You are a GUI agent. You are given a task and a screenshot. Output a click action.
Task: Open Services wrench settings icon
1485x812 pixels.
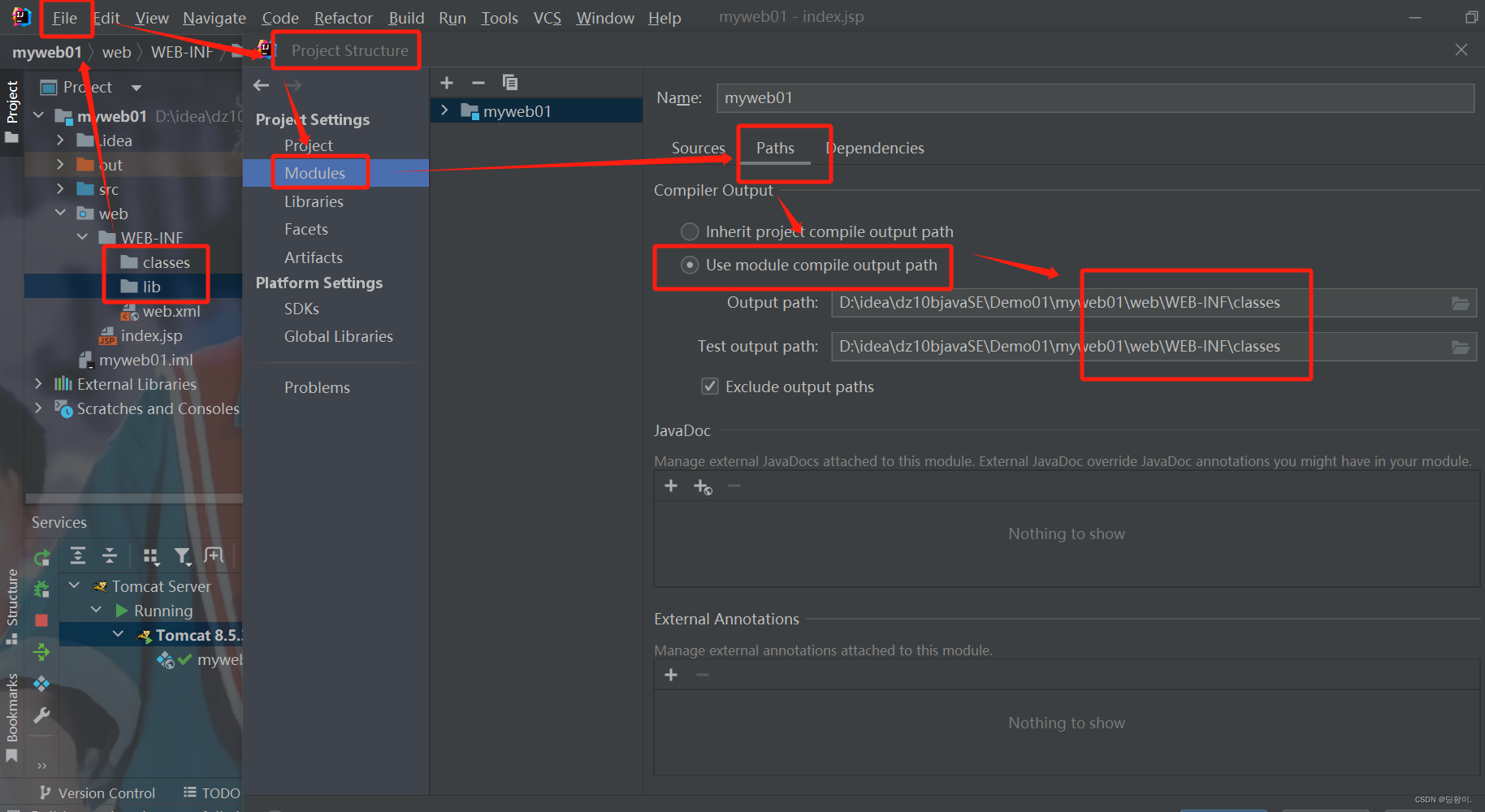tap(41, 715)
